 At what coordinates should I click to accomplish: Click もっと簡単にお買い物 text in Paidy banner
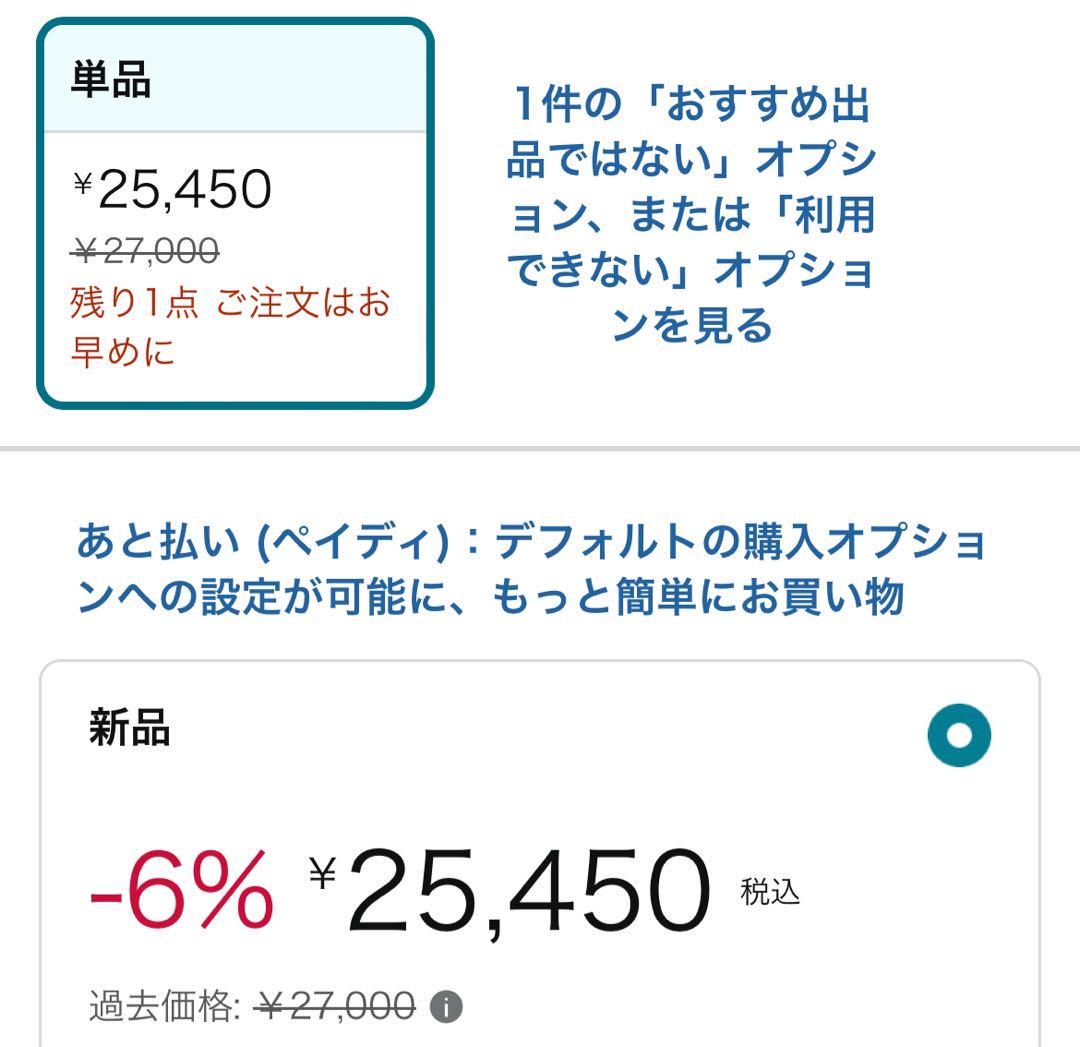[697, 596]
